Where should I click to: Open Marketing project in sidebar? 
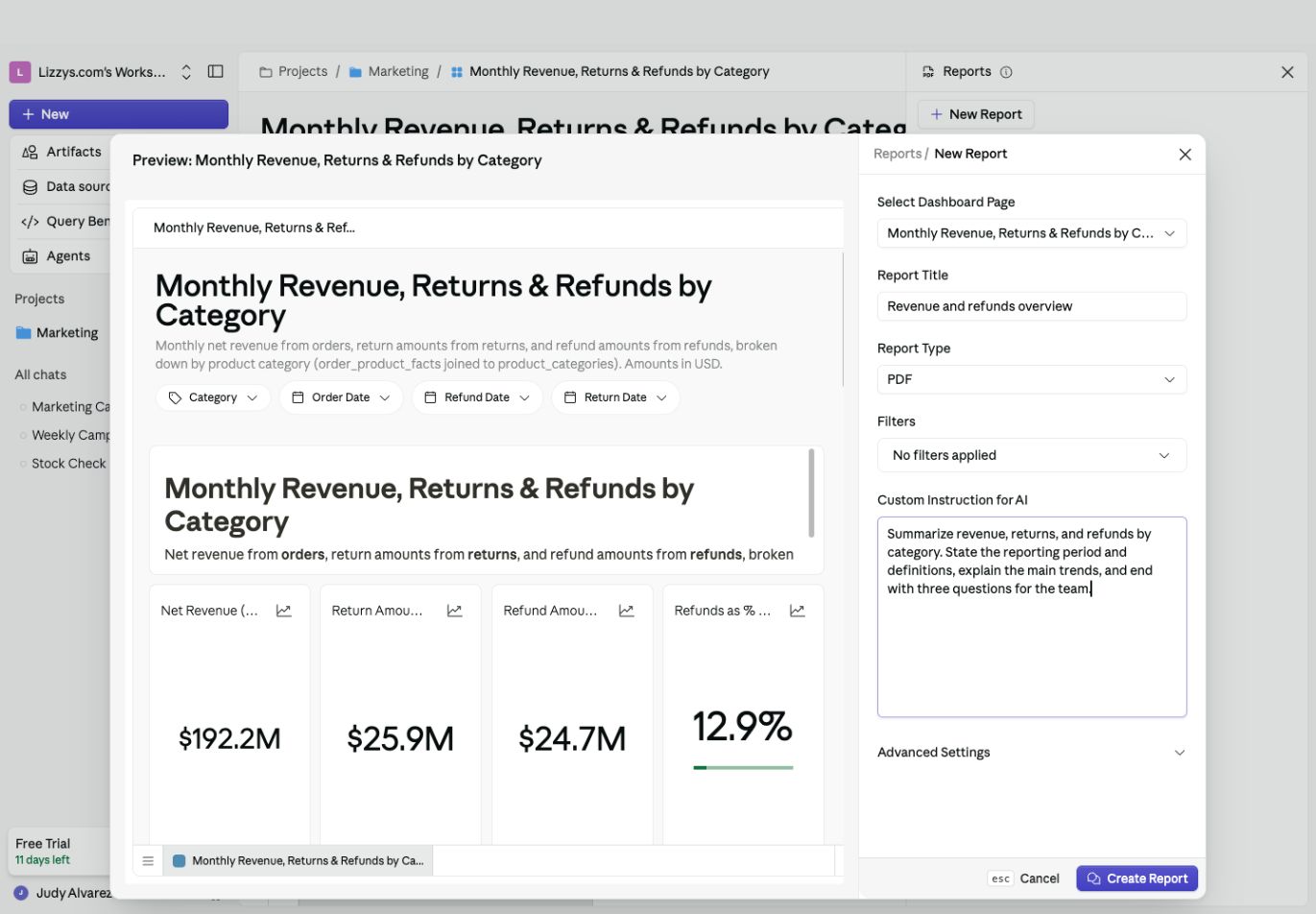tap(58, 333)
